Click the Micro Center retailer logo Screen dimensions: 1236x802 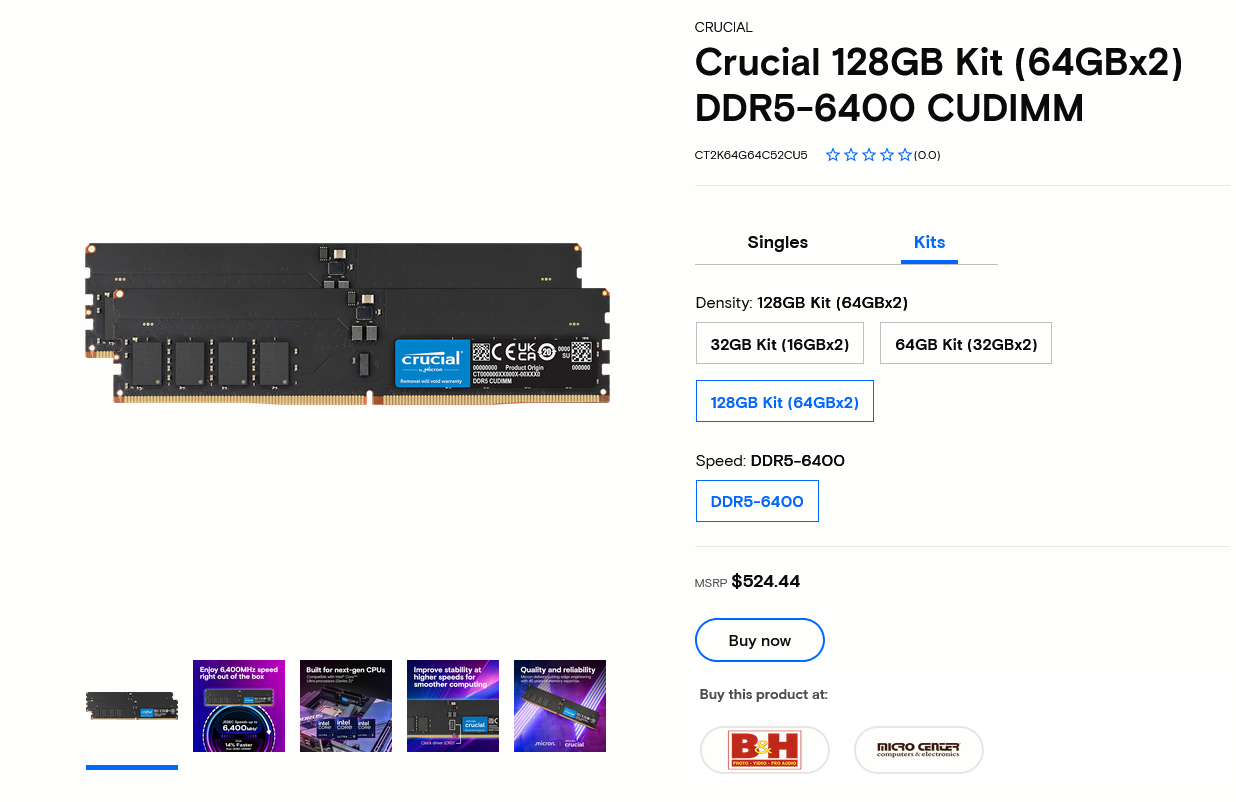pos(918,750)
